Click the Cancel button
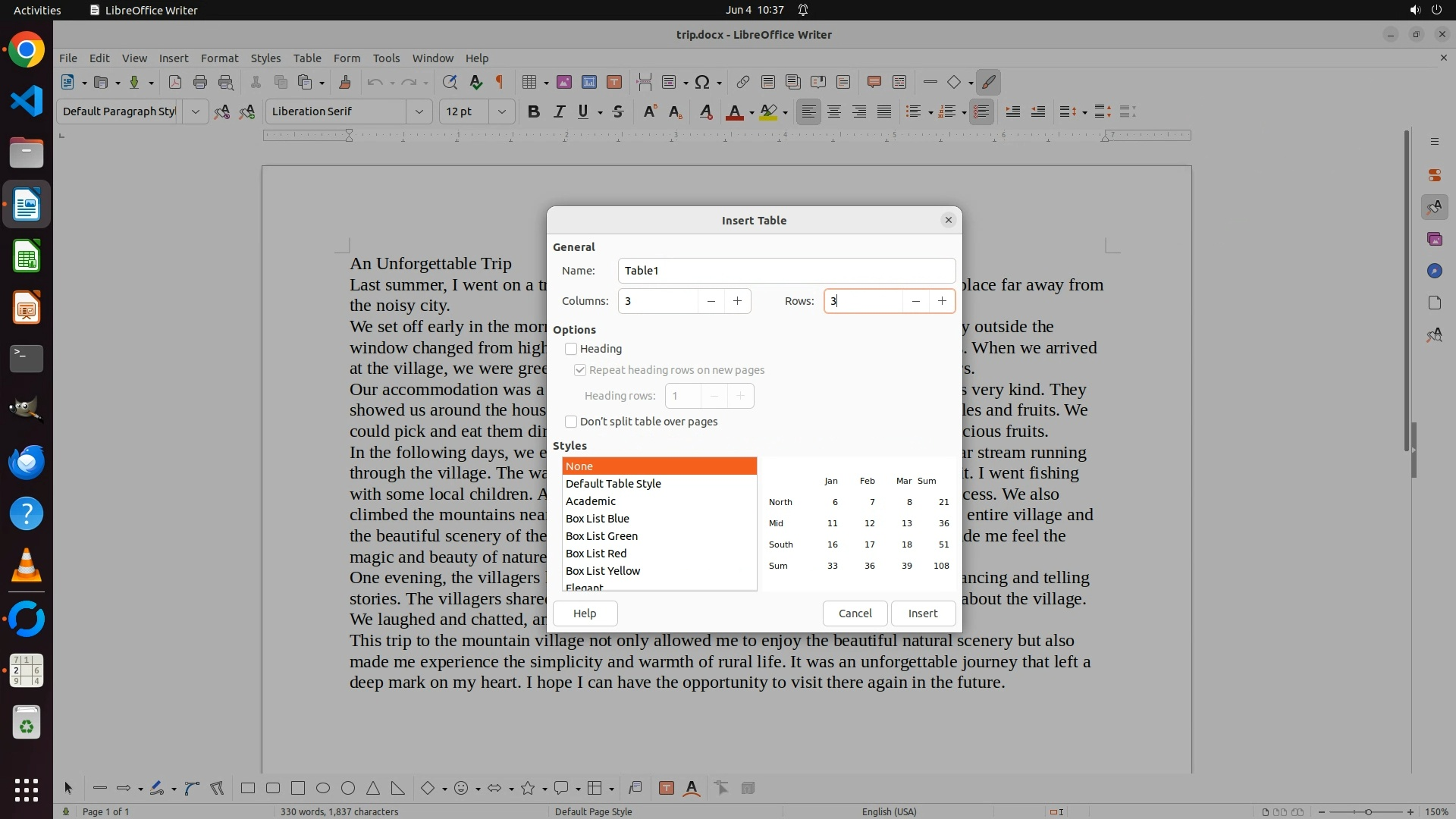The width and height of the screenshot is (1456, 819). tap(855, 613)
